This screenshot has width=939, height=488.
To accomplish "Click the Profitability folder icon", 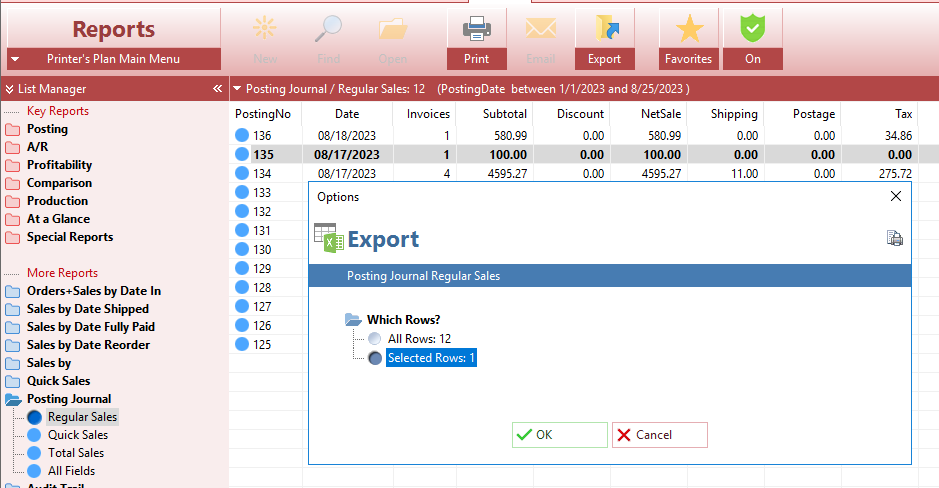I will [13, 165].
